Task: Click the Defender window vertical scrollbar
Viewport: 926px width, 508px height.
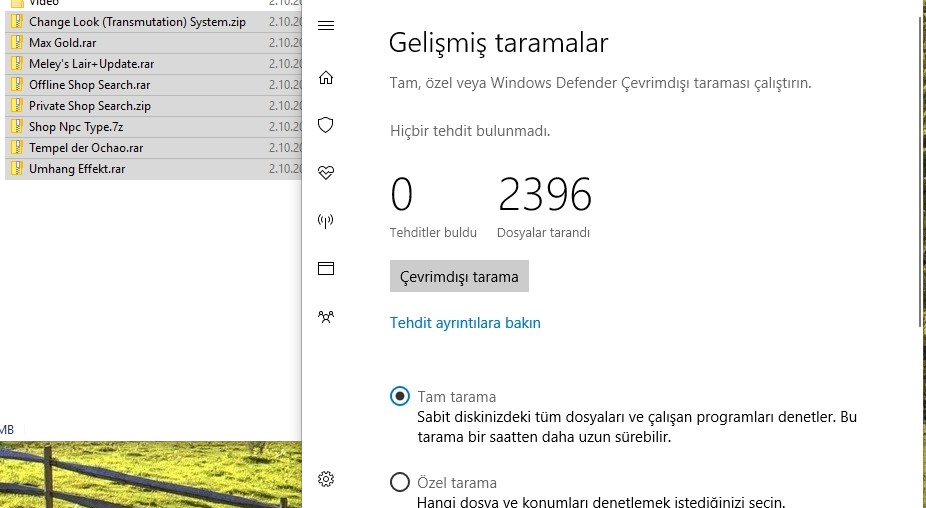Action: click(x=922, y=171)
